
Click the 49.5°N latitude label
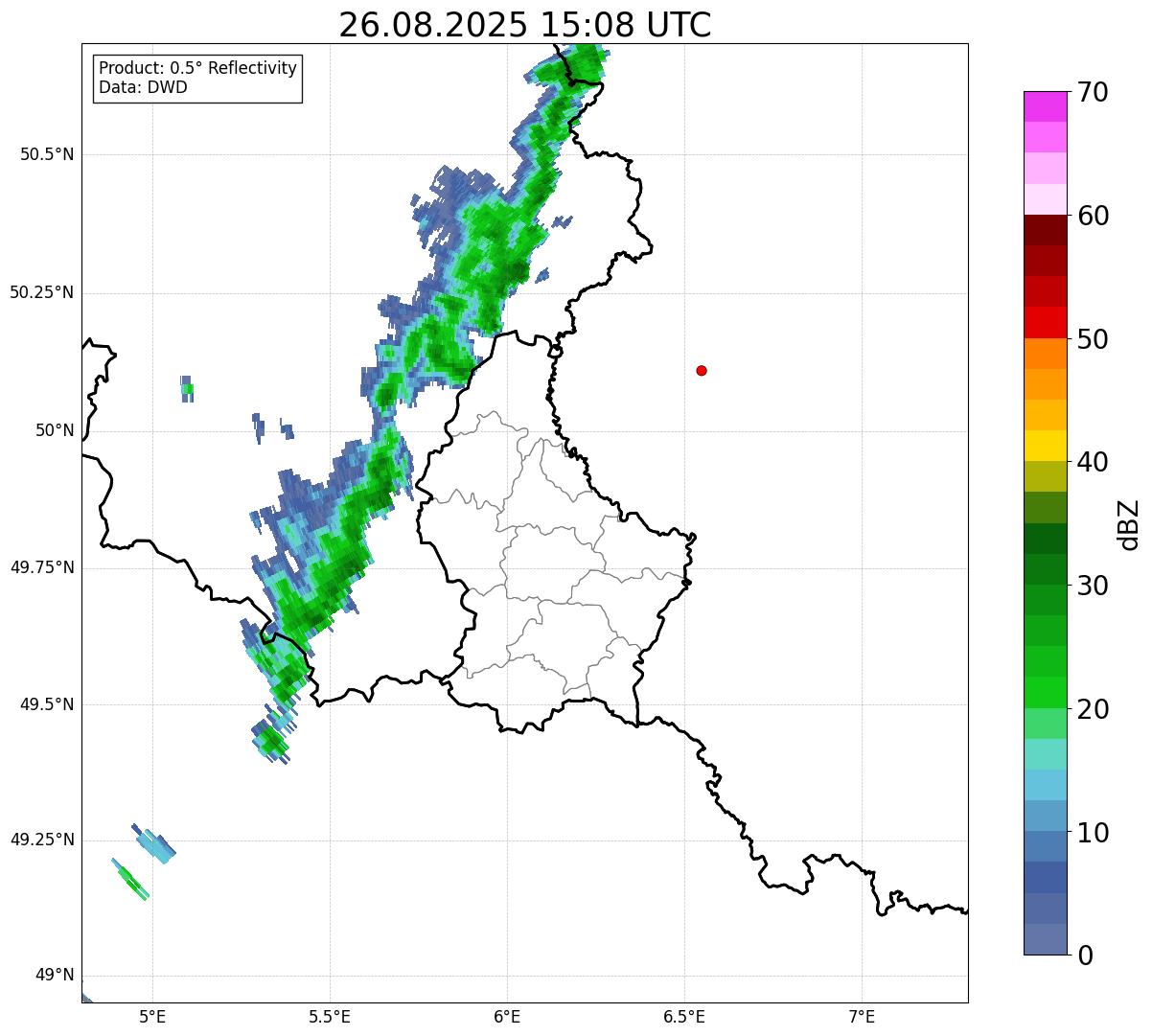47,704
